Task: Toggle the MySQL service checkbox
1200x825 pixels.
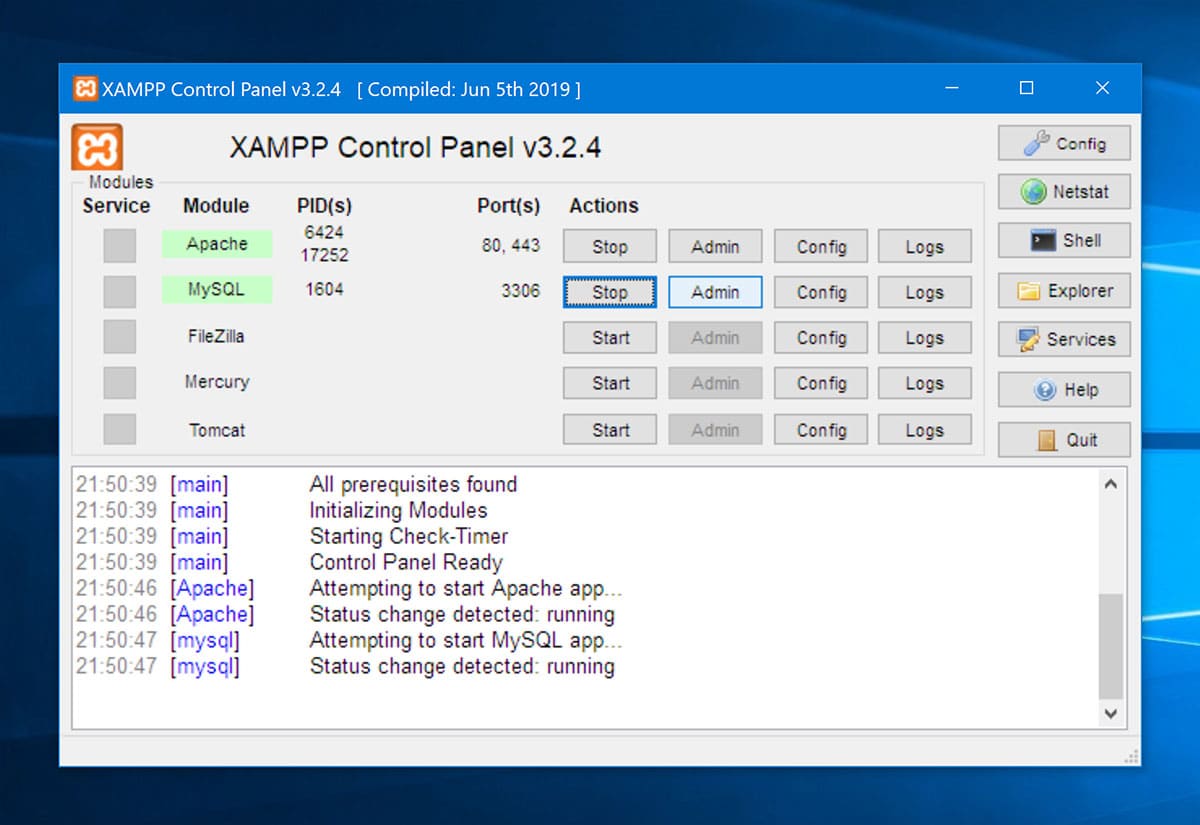Action: 120,291
